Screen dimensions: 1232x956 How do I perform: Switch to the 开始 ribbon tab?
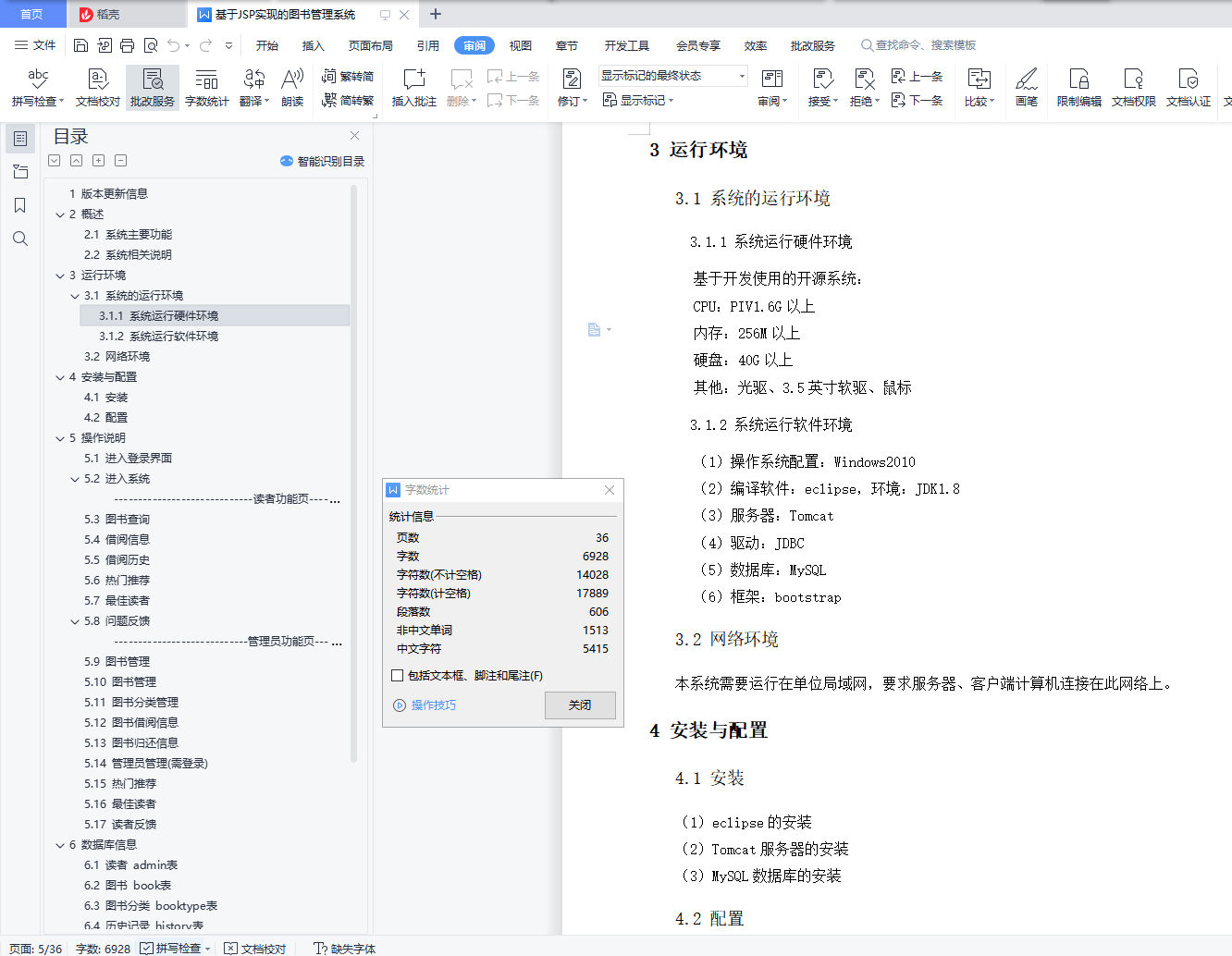[267, 45]
